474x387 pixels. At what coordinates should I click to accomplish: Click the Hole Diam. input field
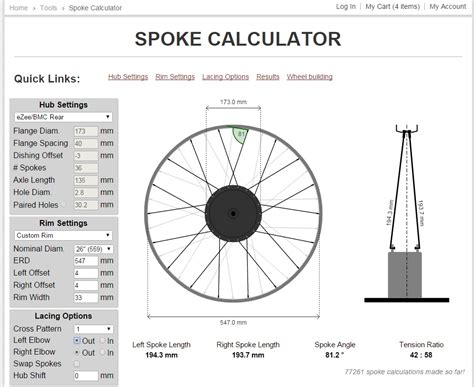click(86, 193)
